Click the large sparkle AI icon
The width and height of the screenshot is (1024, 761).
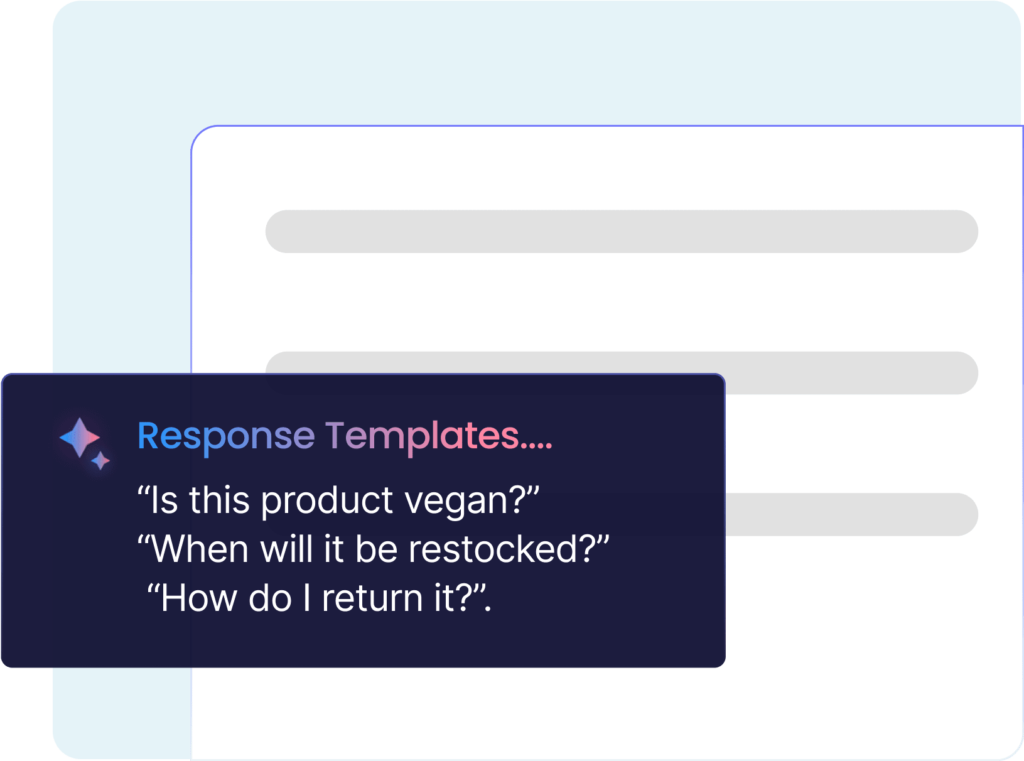pos(79,438)
